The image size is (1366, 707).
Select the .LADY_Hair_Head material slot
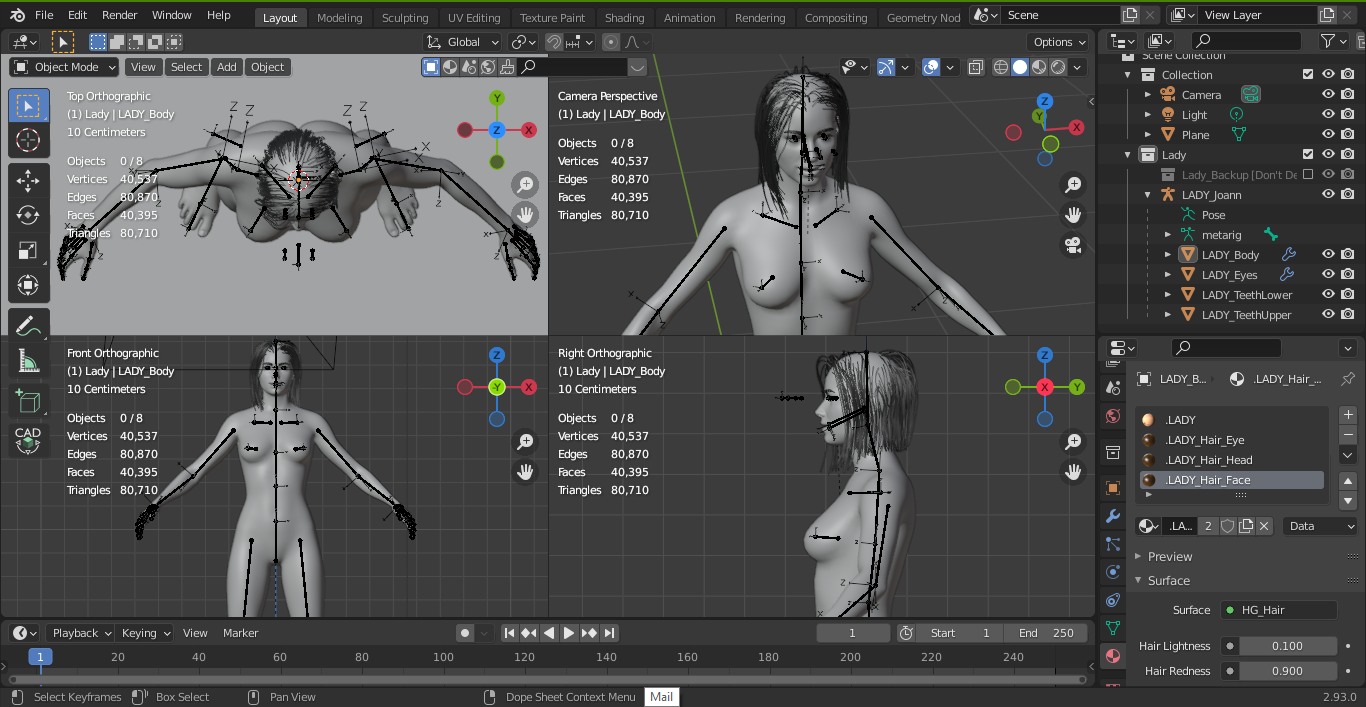(1209, 460)
